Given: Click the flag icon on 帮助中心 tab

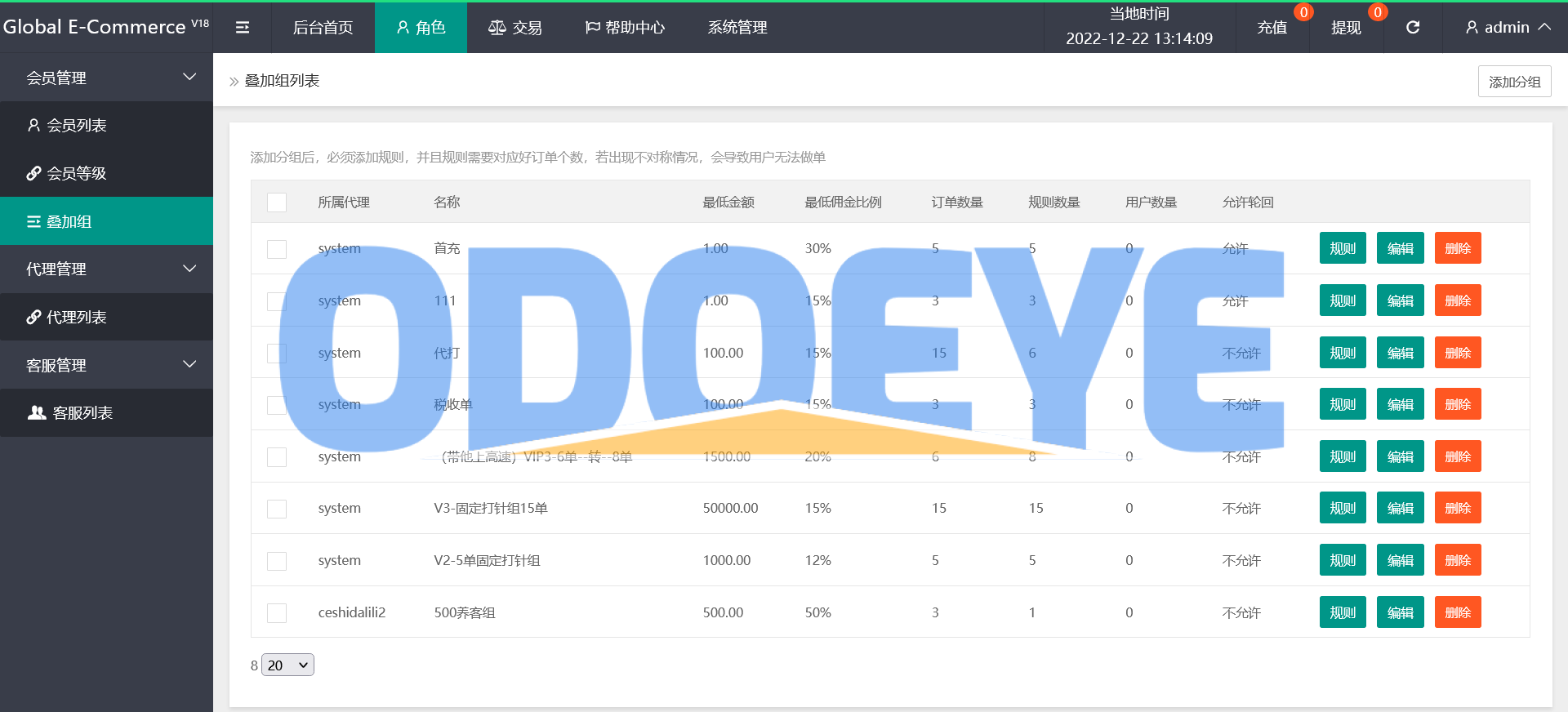Looking at the screenshot, I should click(x=593, y=28).
